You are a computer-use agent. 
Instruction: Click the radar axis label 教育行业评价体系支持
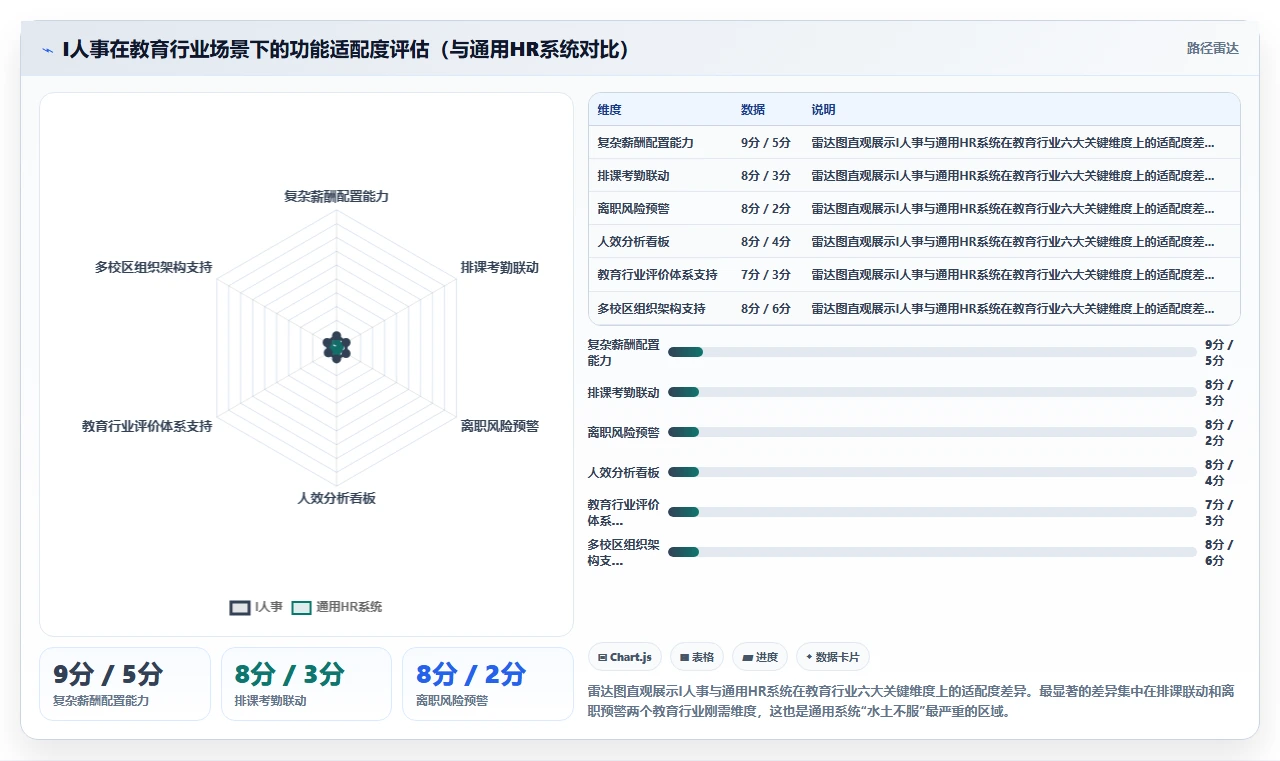[x=147, y=426]
